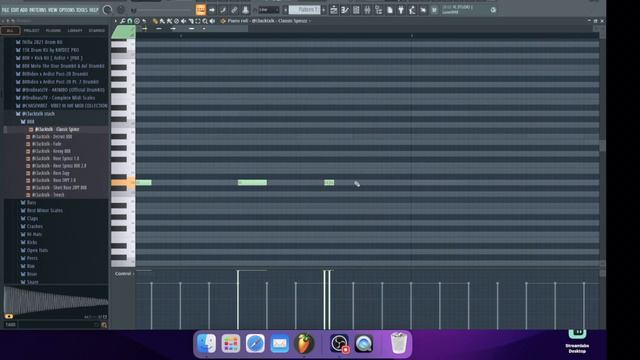
Task: Adjust the main pitch knob in top toolbar
Action: [121, 10]
